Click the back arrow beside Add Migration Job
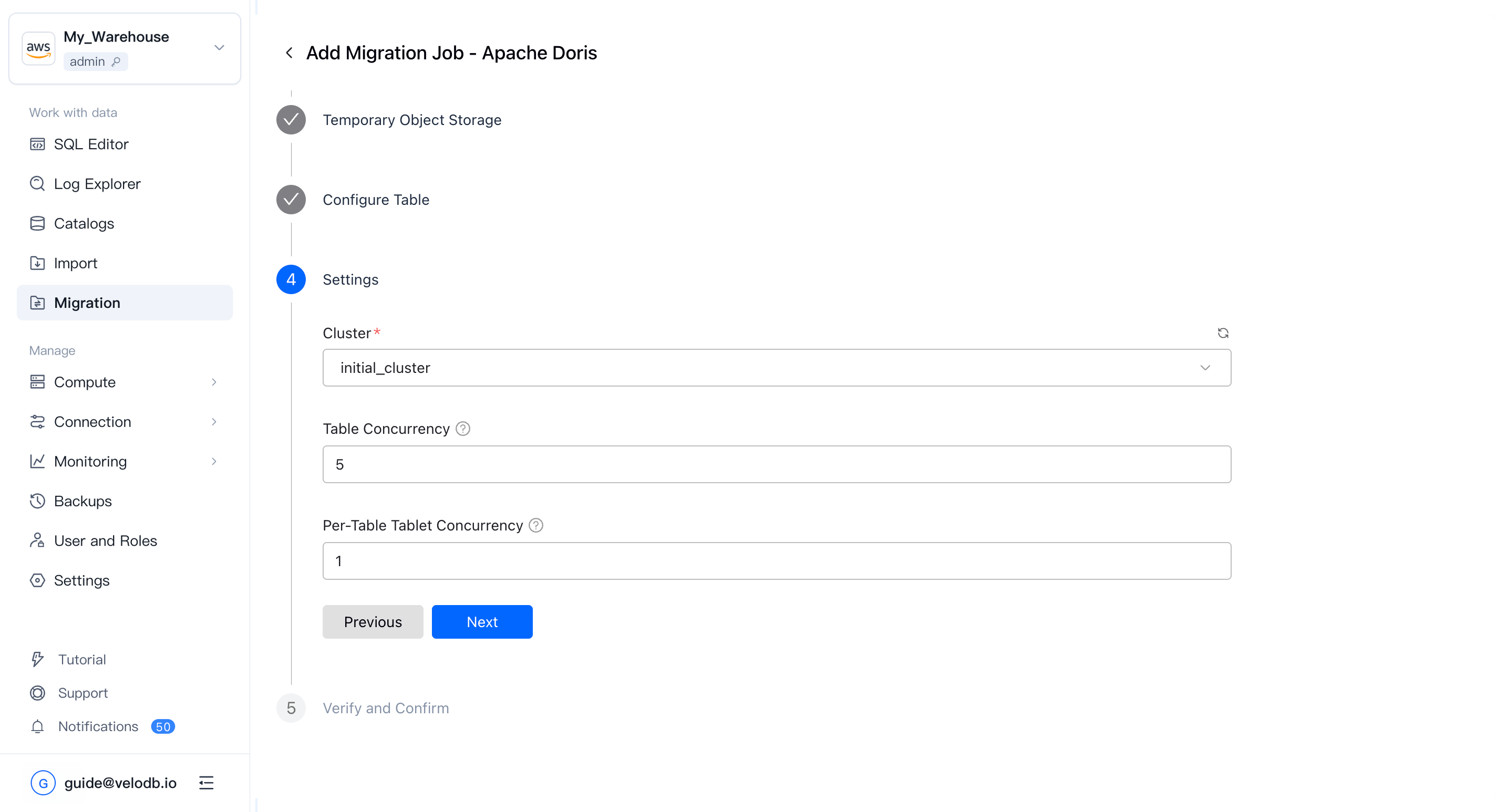This screenshot has height=812, width=1507. click(289, 53)
